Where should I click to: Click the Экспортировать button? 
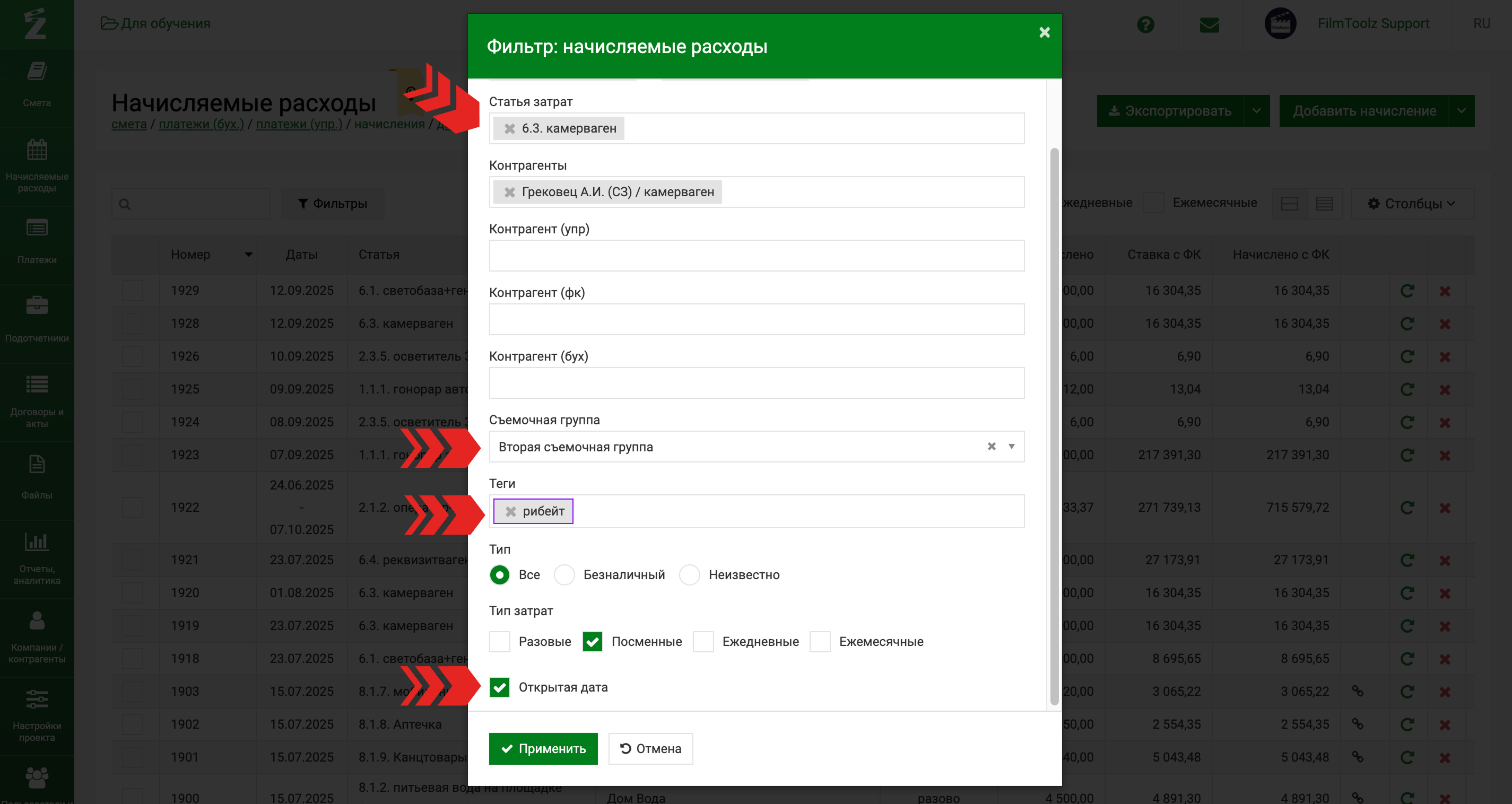[1170, 111]
